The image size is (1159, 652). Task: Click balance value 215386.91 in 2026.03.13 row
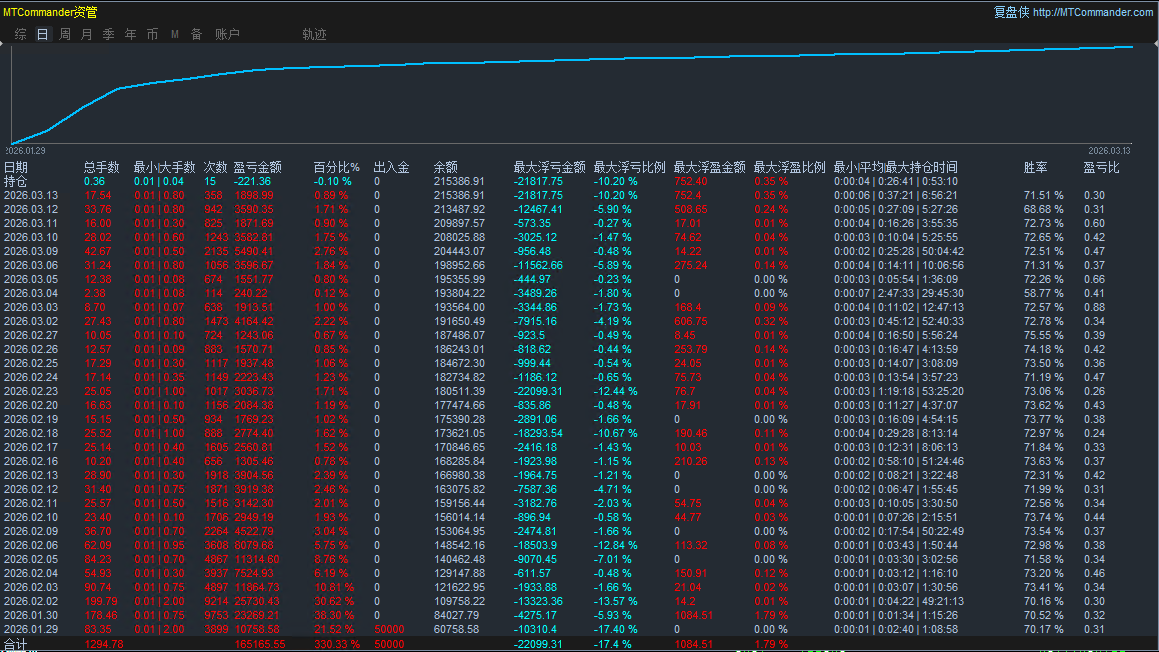[459, 195]
